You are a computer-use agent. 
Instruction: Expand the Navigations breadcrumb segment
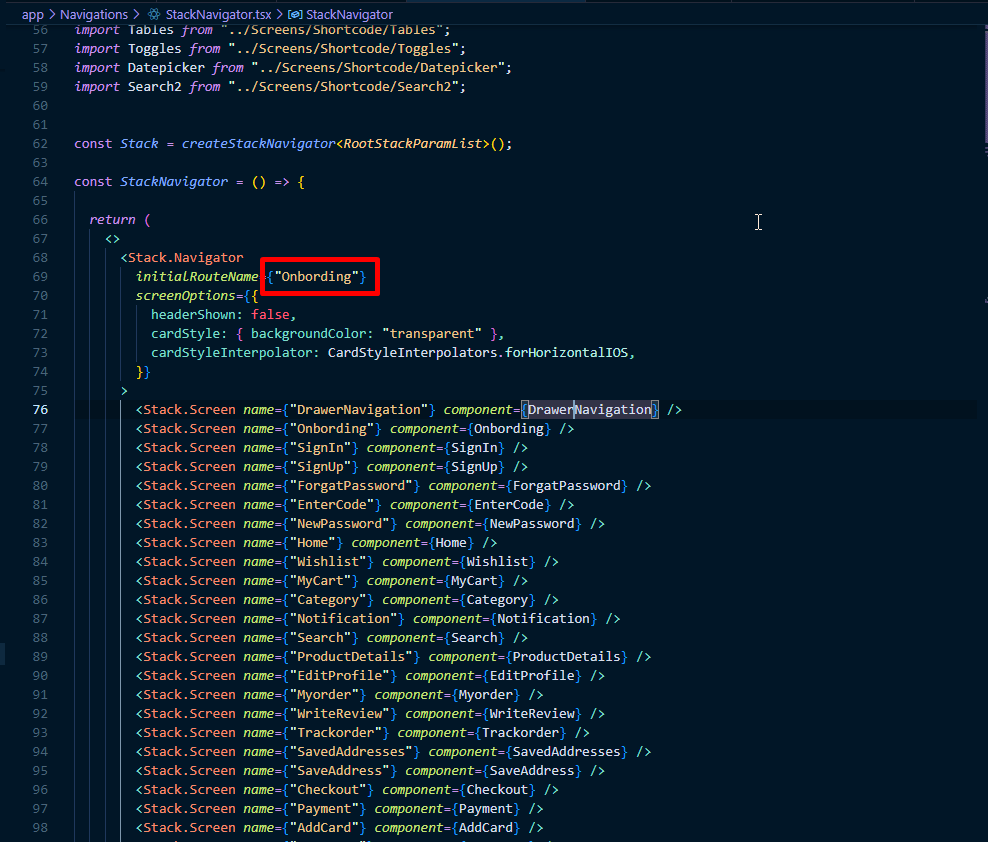(x=94, y=15)
